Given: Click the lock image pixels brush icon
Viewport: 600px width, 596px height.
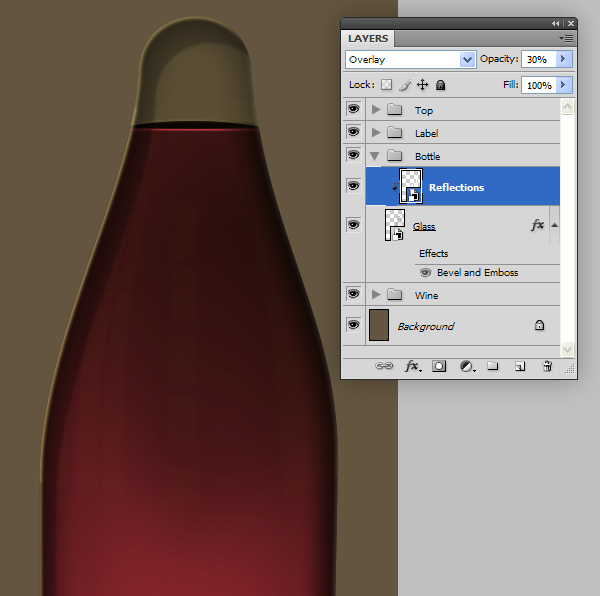Looking at the screenshot, I should 405,85.
